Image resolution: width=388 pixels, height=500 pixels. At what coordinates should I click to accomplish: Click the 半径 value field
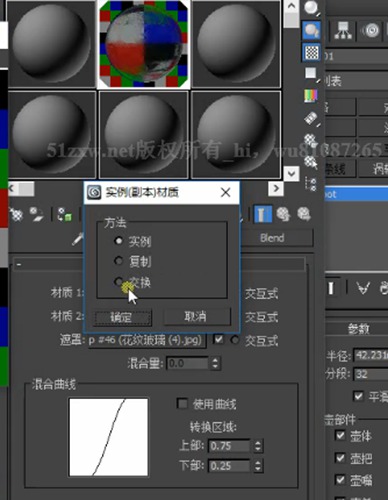click(x=371, y=355)
